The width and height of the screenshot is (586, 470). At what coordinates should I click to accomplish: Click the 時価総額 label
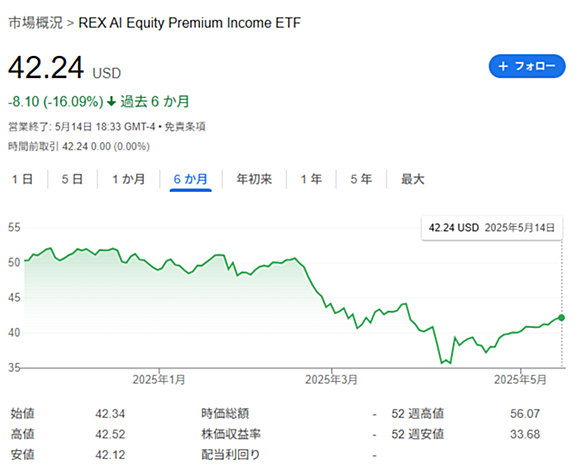pyautogui.click(x=225, y=414)
